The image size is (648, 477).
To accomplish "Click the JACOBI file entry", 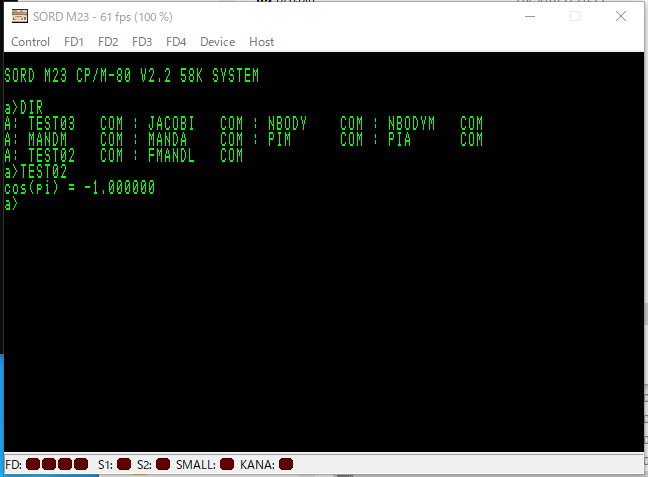I will (195, 124).
